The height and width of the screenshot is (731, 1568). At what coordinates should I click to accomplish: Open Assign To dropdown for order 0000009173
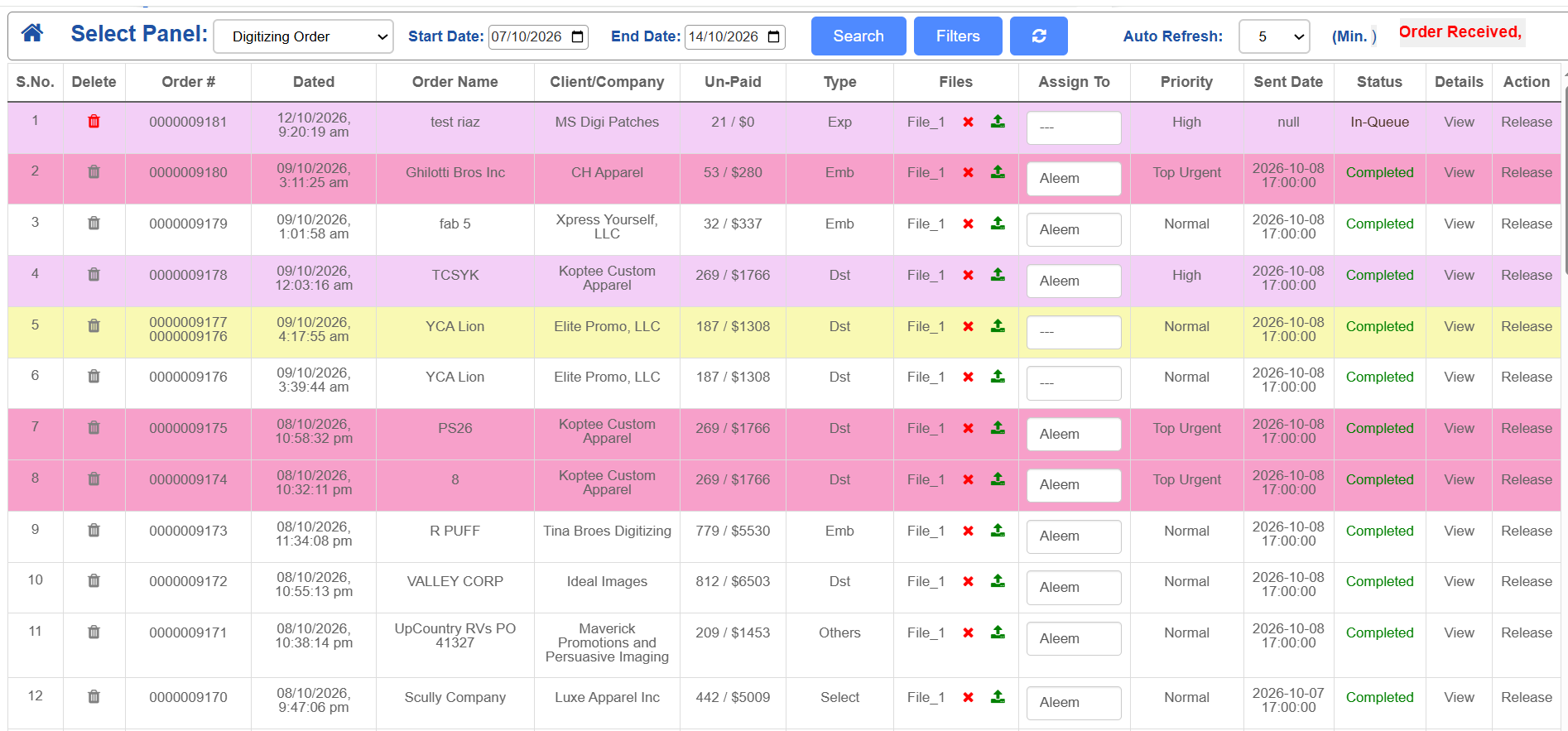tap(1074, 536)
